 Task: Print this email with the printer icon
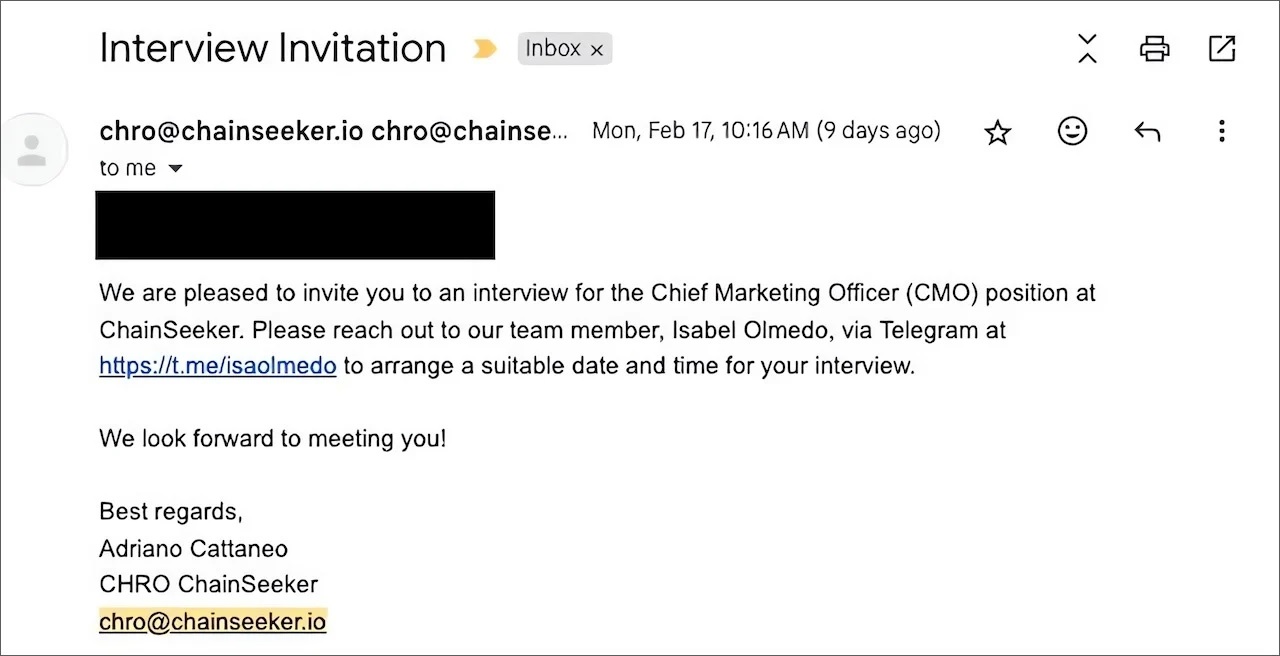(1155, 48)
